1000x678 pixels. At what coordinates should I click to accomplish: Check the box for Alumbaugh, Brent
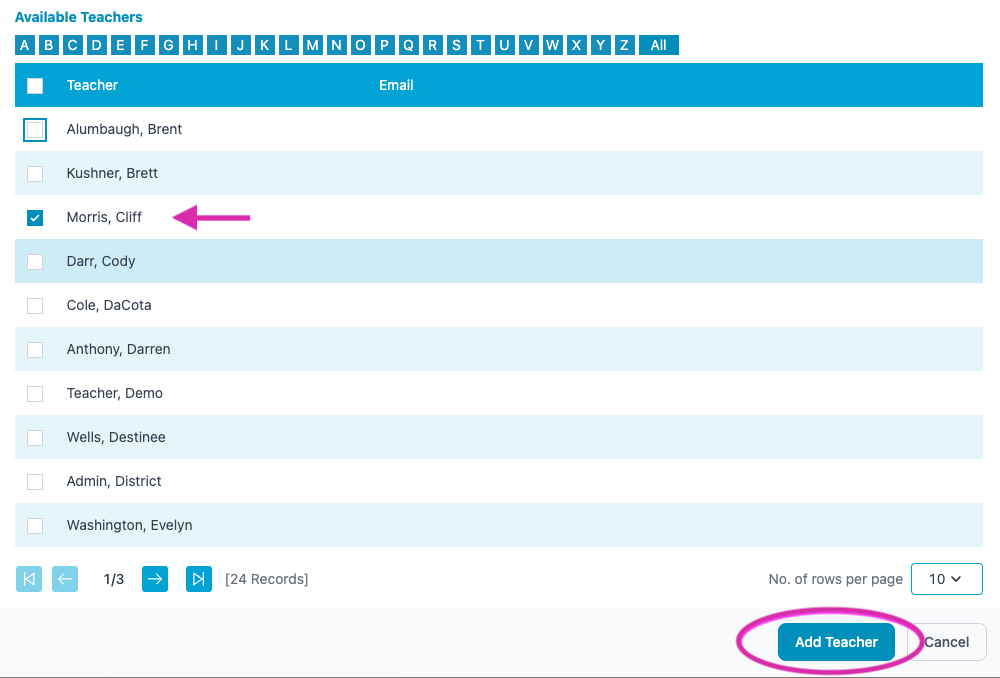35,129
